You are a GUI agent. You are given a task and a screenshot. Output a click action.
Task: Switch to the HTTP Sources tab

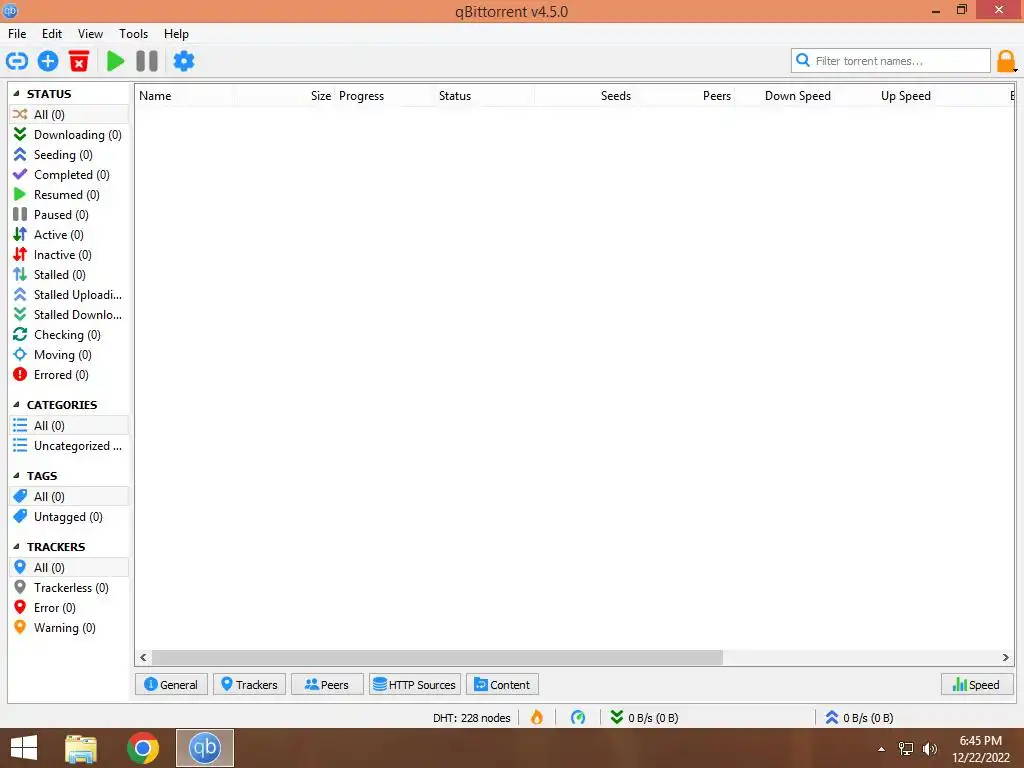(415, 684)
